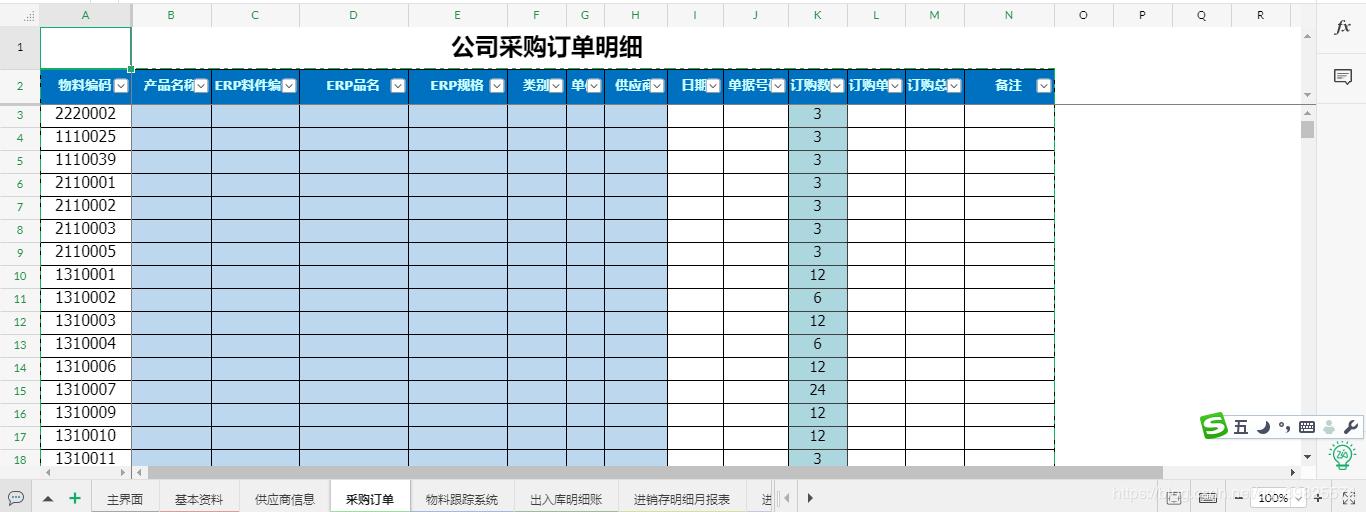
Task: Click the user avatar on the IME bar
Action: pos(1328,427)
